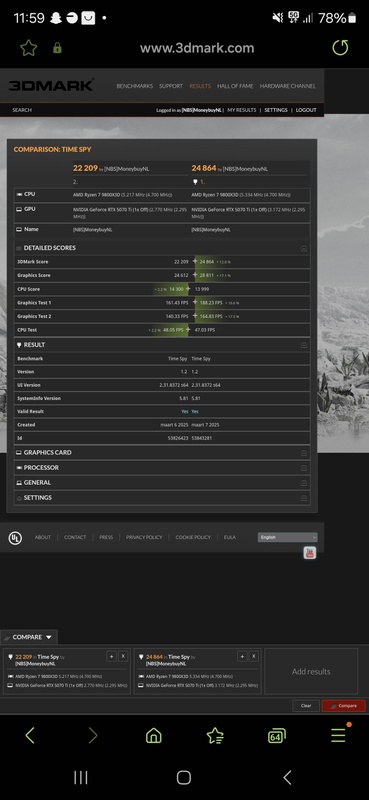Click the 'Comparison: Time Spy' heading

click(x=53, y=149)
